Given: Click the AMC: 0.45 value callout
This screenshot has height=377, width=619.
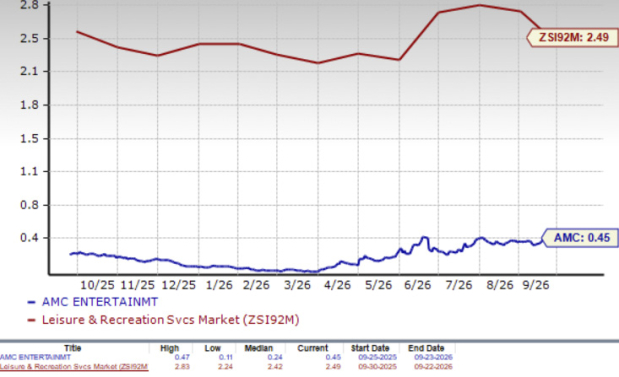Looking at the screenshot, I should click(x=580, y=238).
